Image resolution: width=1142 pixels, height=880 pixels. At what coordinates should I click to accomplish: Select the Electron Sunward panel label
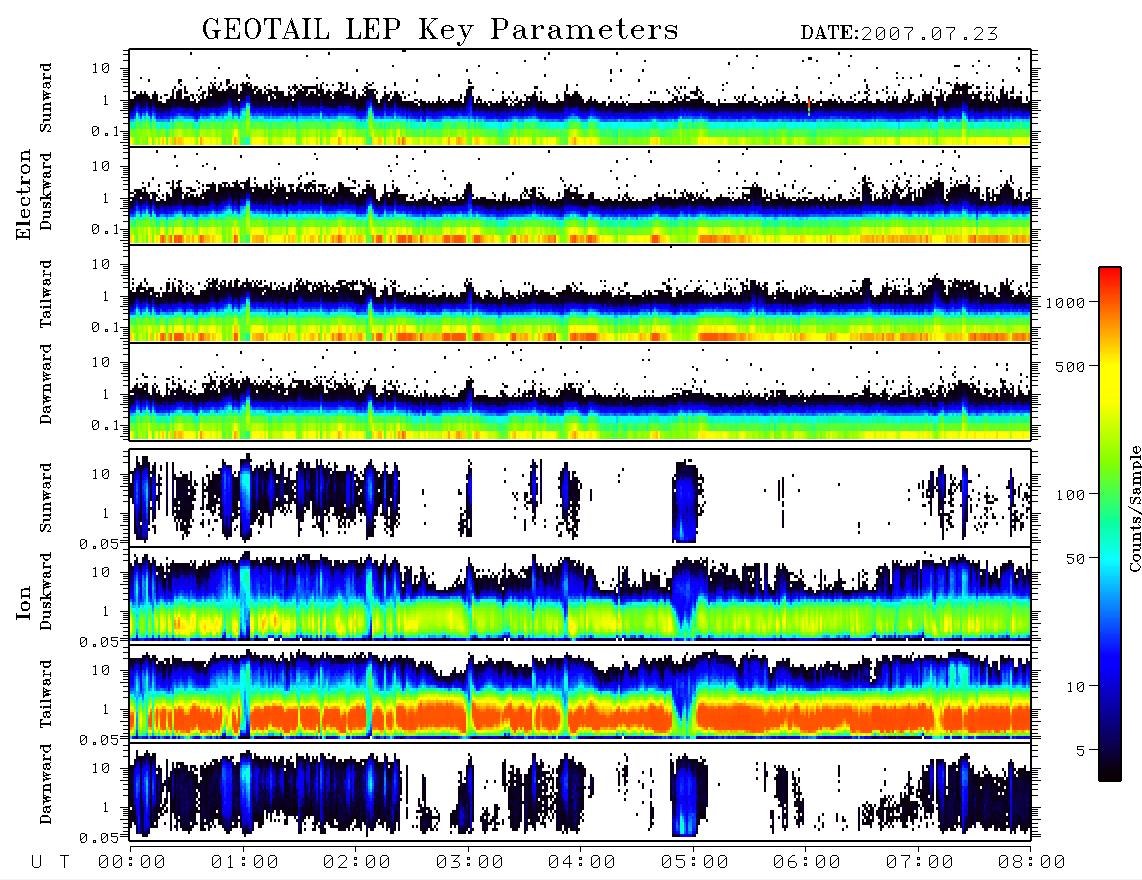coord(46,98)
